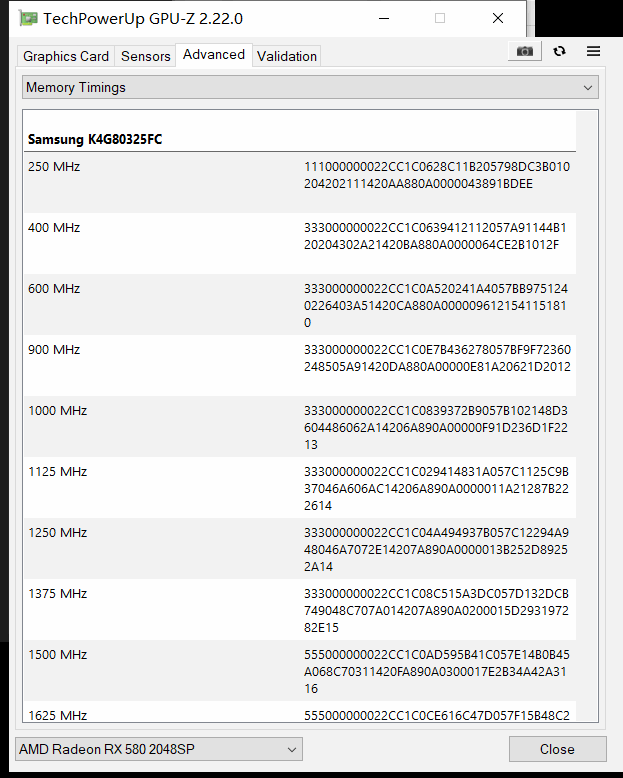Image resolution: width=623 pixels, height=778 pixels.
Task: Click the GPU-Z title bar app icon
Action: coord(28,19)
